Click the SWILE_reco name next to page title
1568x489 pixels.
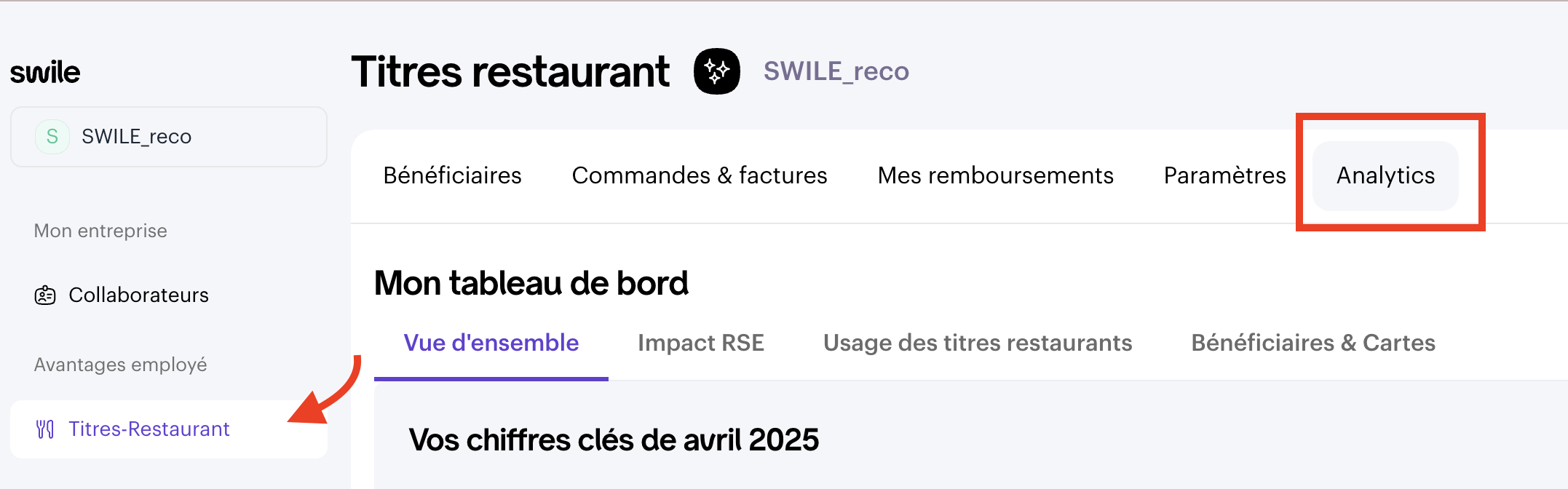pyautogui.click(x=836, y=71)
